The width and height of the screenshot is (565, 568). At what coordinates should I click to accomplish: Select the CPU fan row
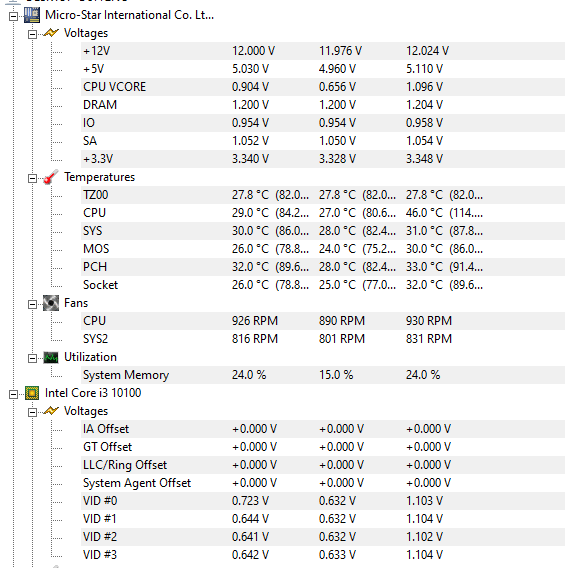point(323,321)
